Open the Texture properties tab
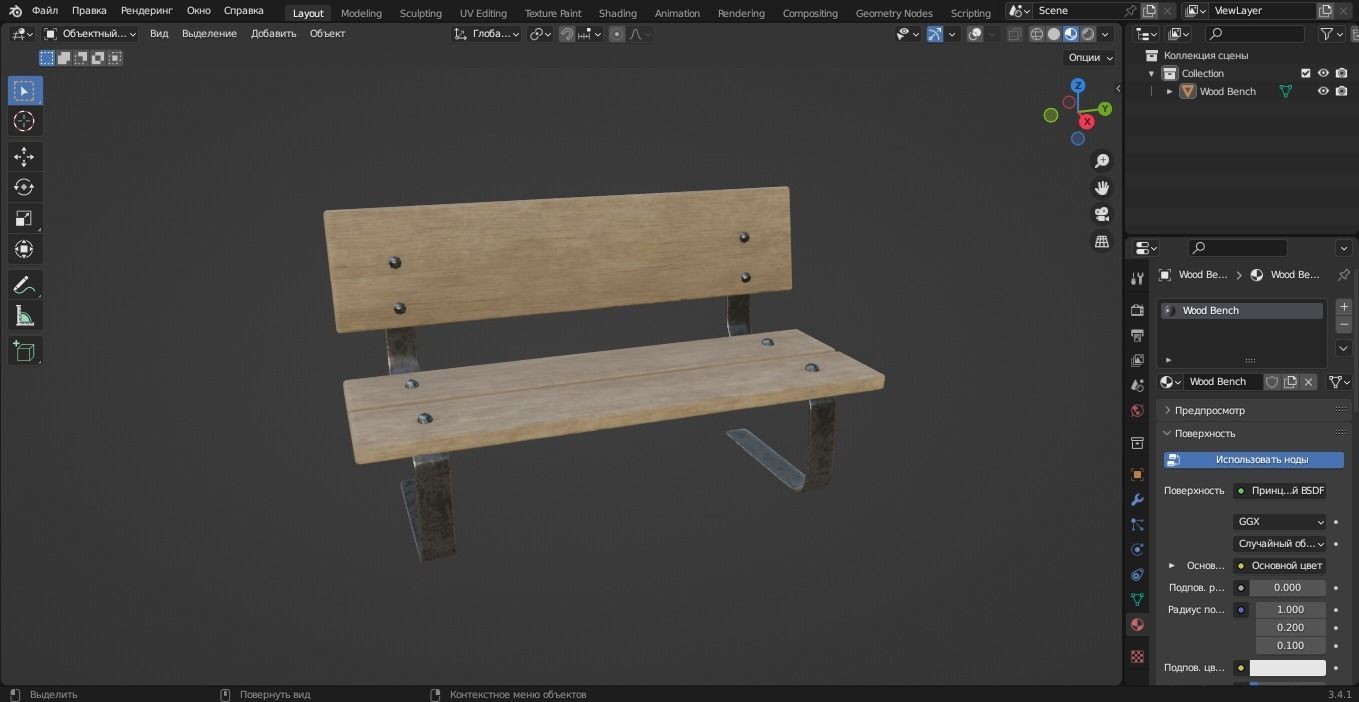This screenshot has height=702, width=1359. pyautogui.click(x=1137, y=656)
